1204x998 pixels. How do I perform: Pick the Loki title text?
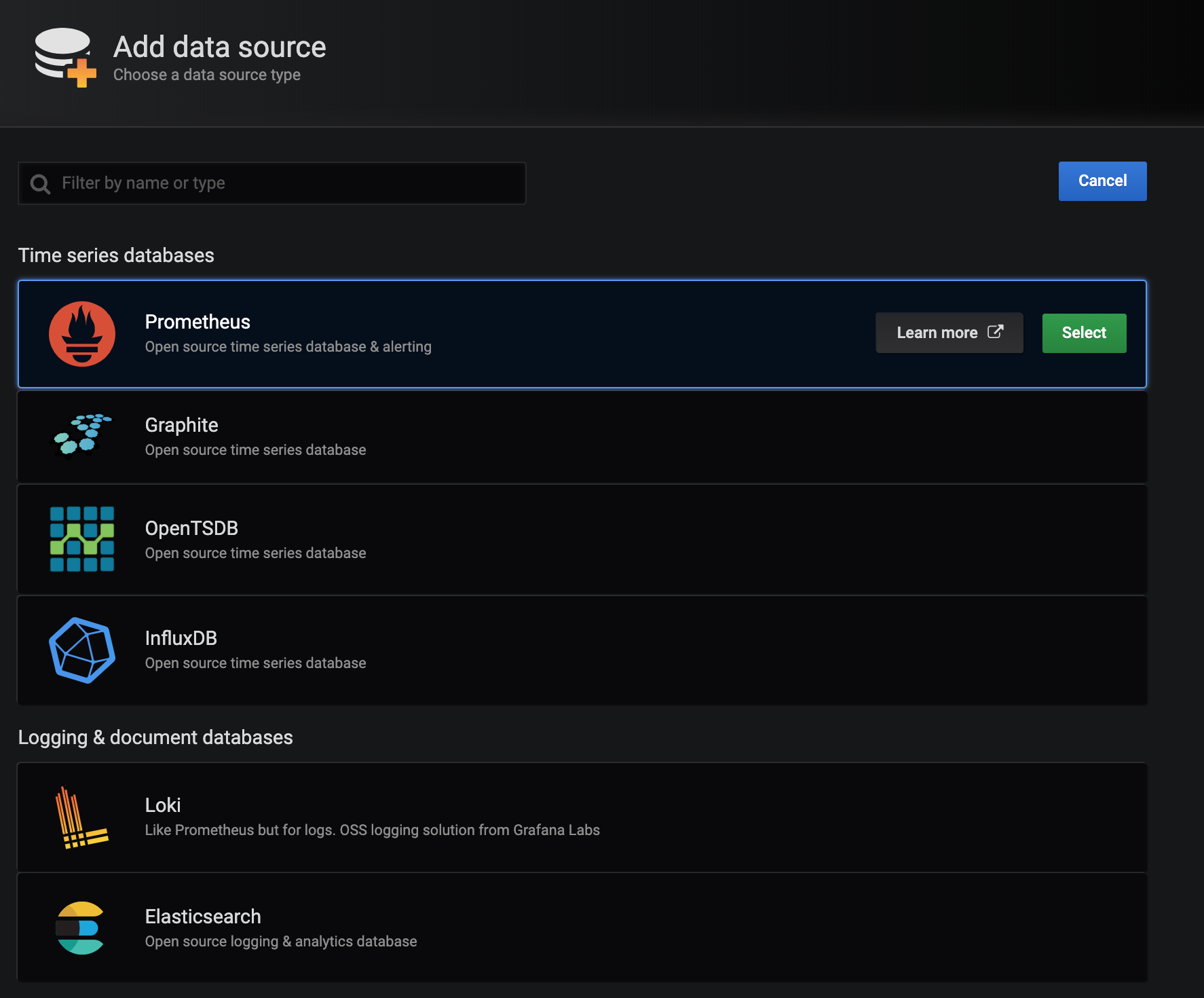pos(163,805)
